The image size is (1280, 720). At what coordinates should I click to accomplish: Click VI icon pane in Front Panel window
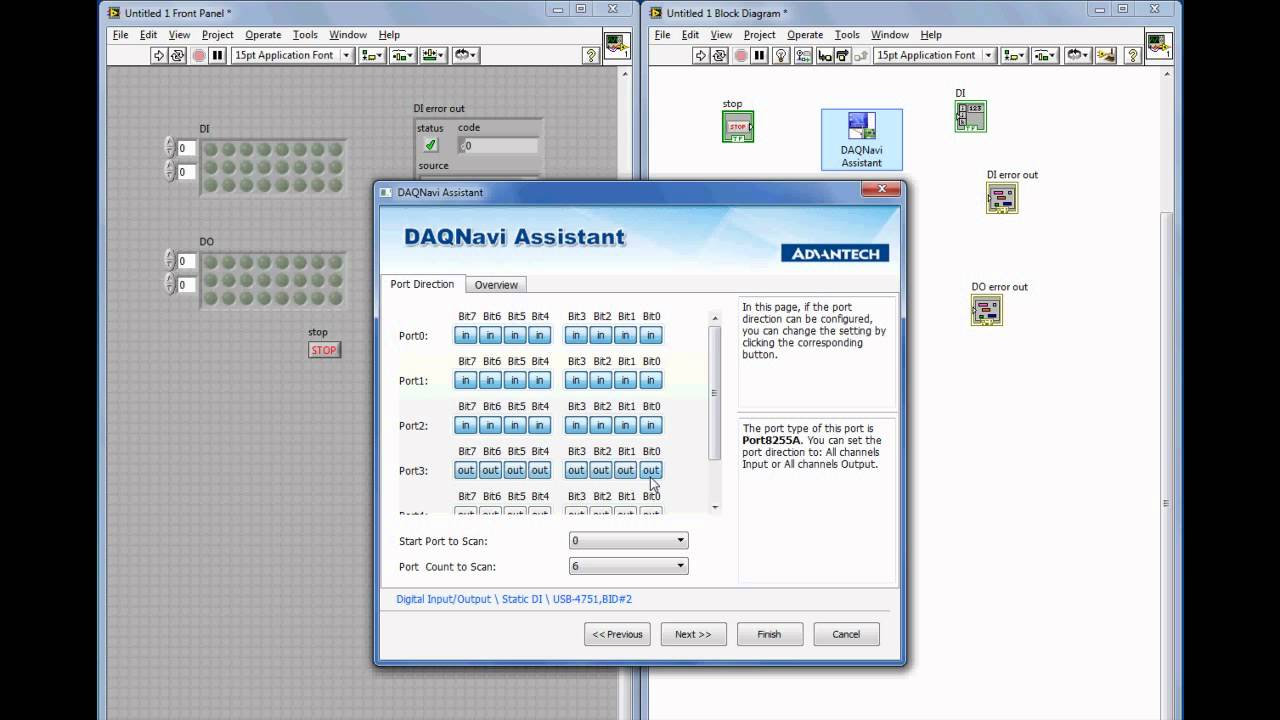(615, 45)
